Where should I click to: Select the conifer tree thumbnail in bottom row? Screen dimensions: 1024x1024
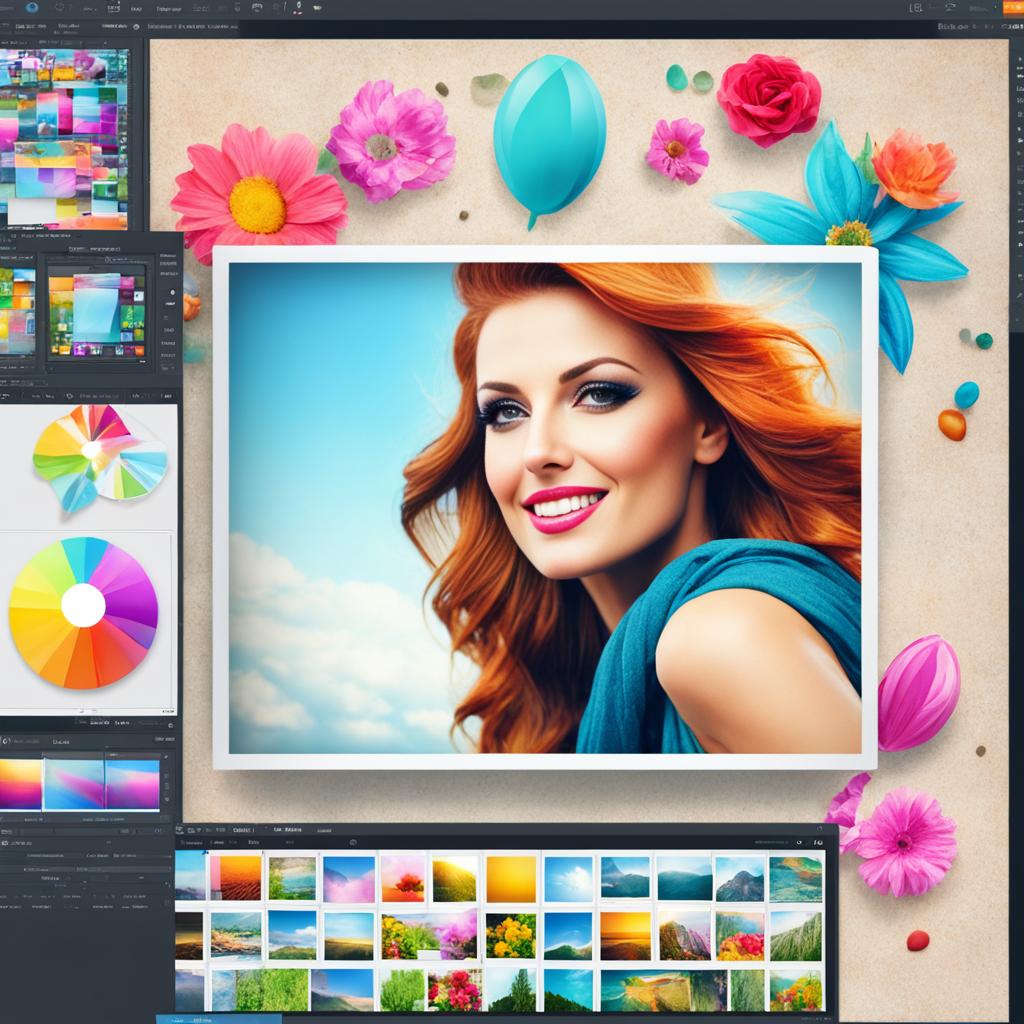point(511,990)
